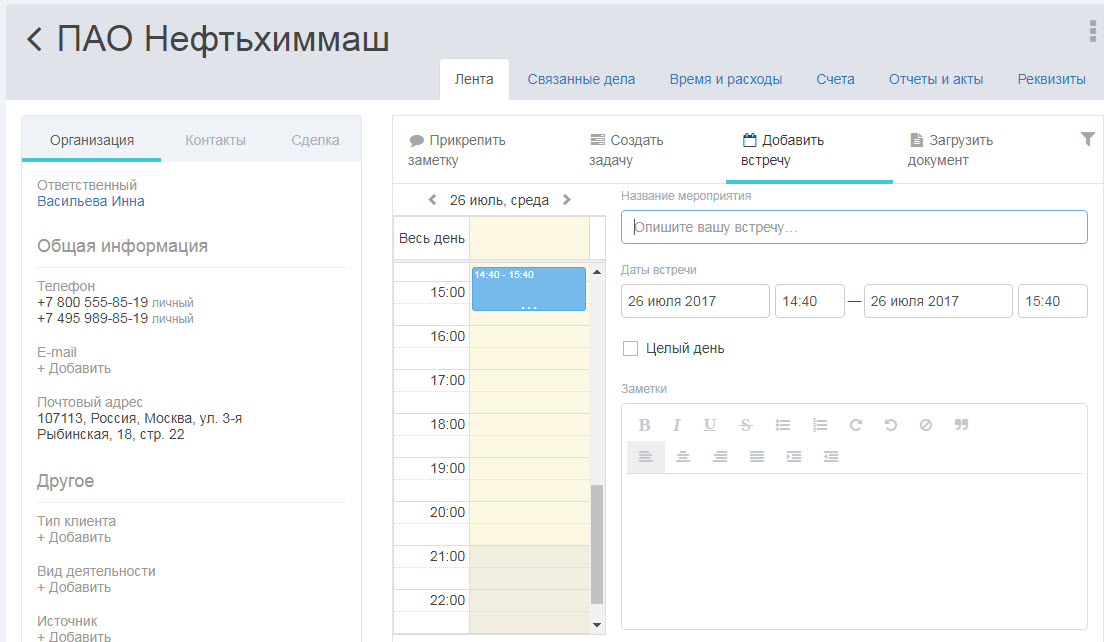Viewport: 1104px width, 642px height.
Task: Go to the next day in the calendar
Action: [567, 200]
